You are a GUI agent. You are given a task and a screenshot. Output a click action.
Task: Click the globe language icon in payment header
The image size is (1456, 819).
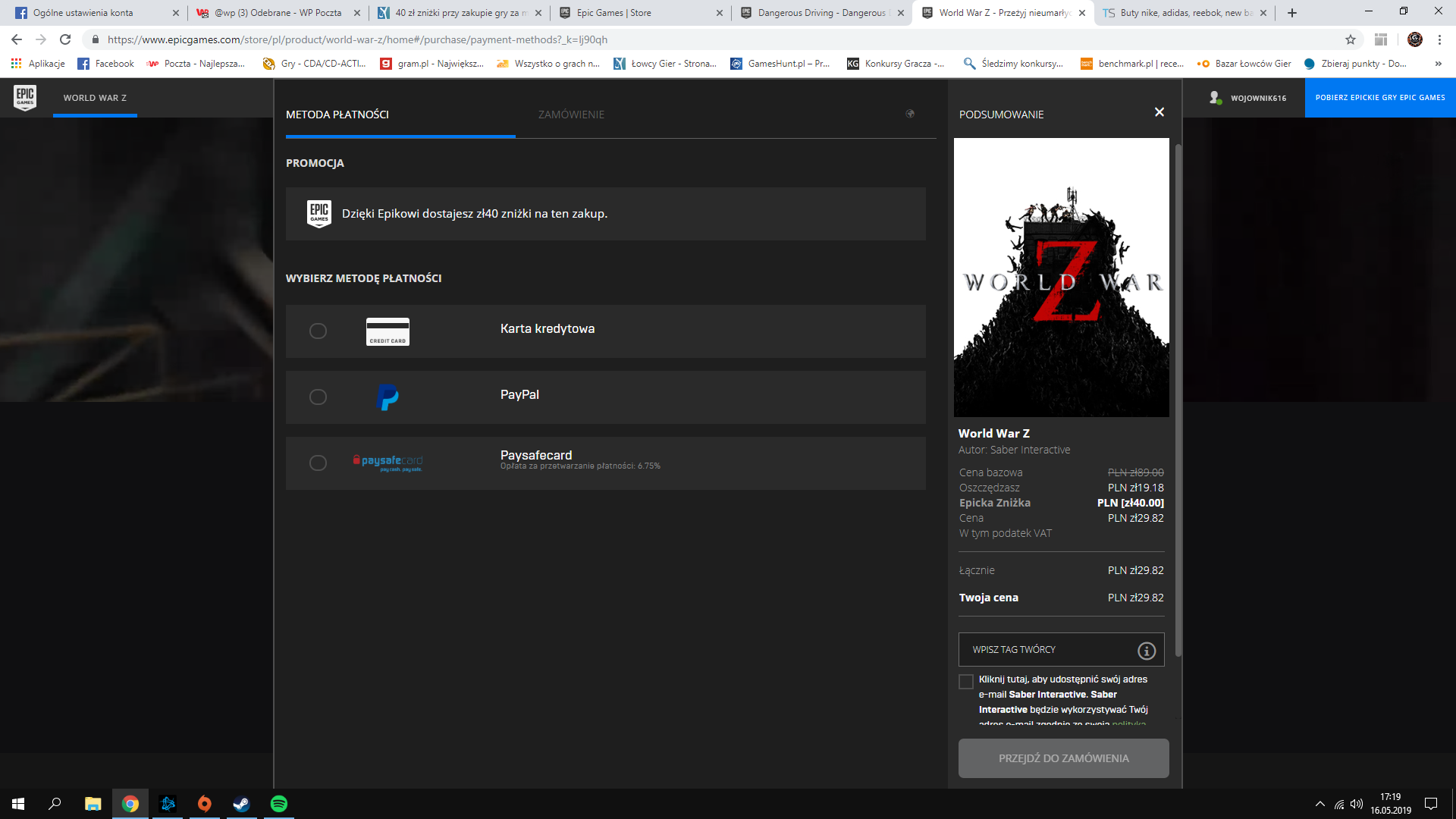pos(910,114)
